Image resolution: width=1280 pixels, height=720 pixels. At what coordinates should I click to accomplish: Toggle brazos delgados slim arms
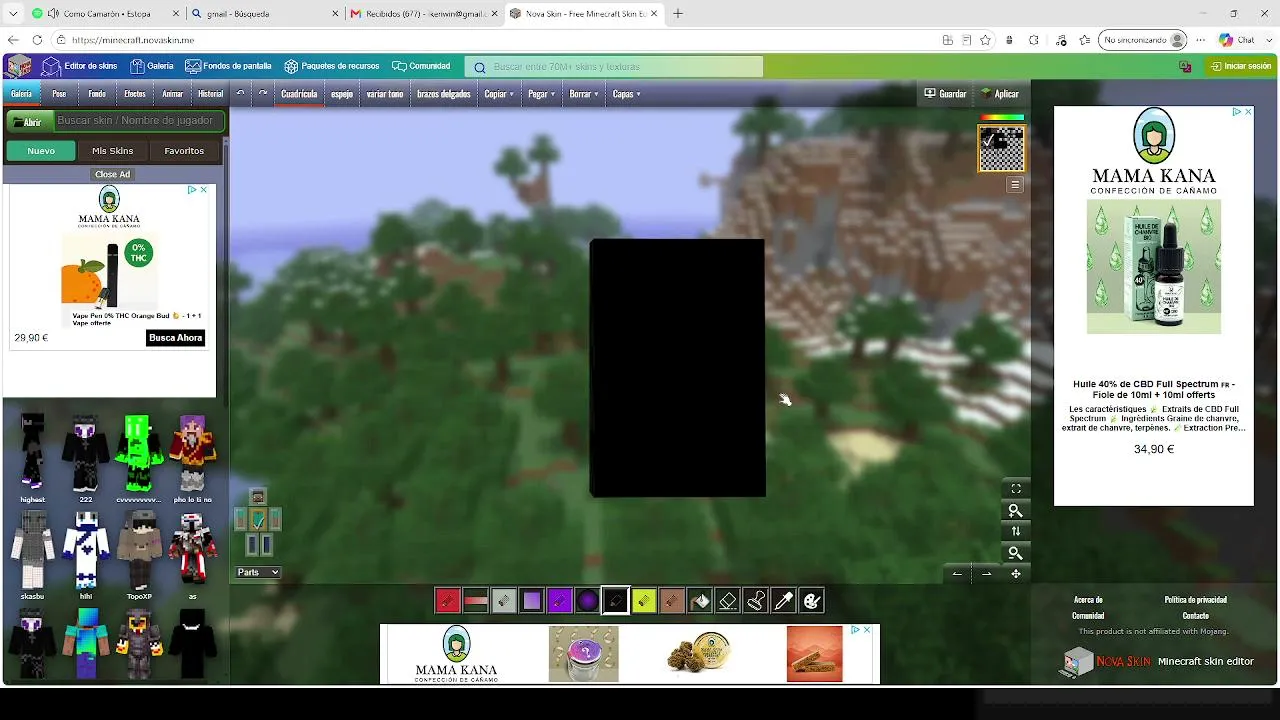[443, 94]
